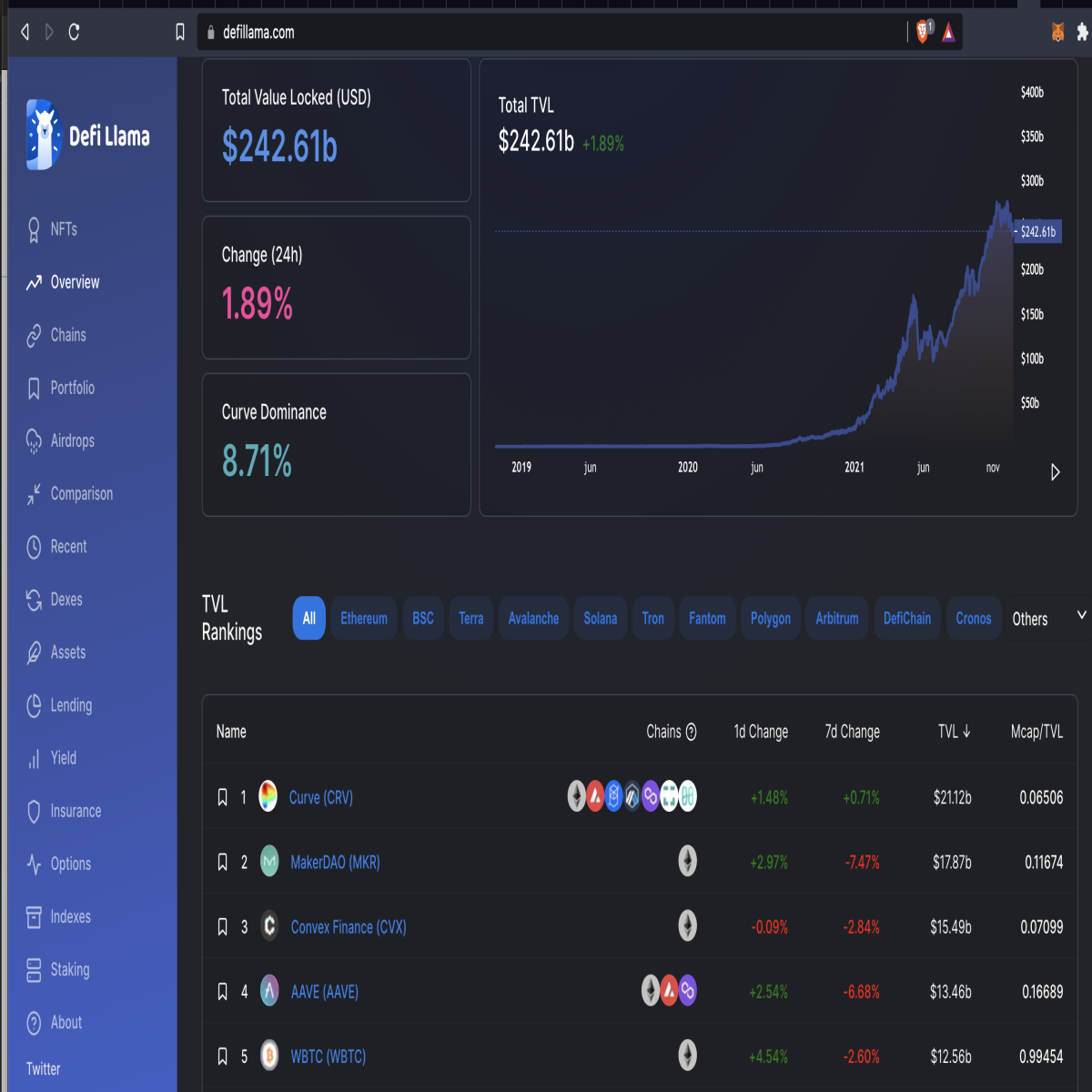
Task: Open the MakerDAO (MKR) protocol link
Action: (335, 862)
